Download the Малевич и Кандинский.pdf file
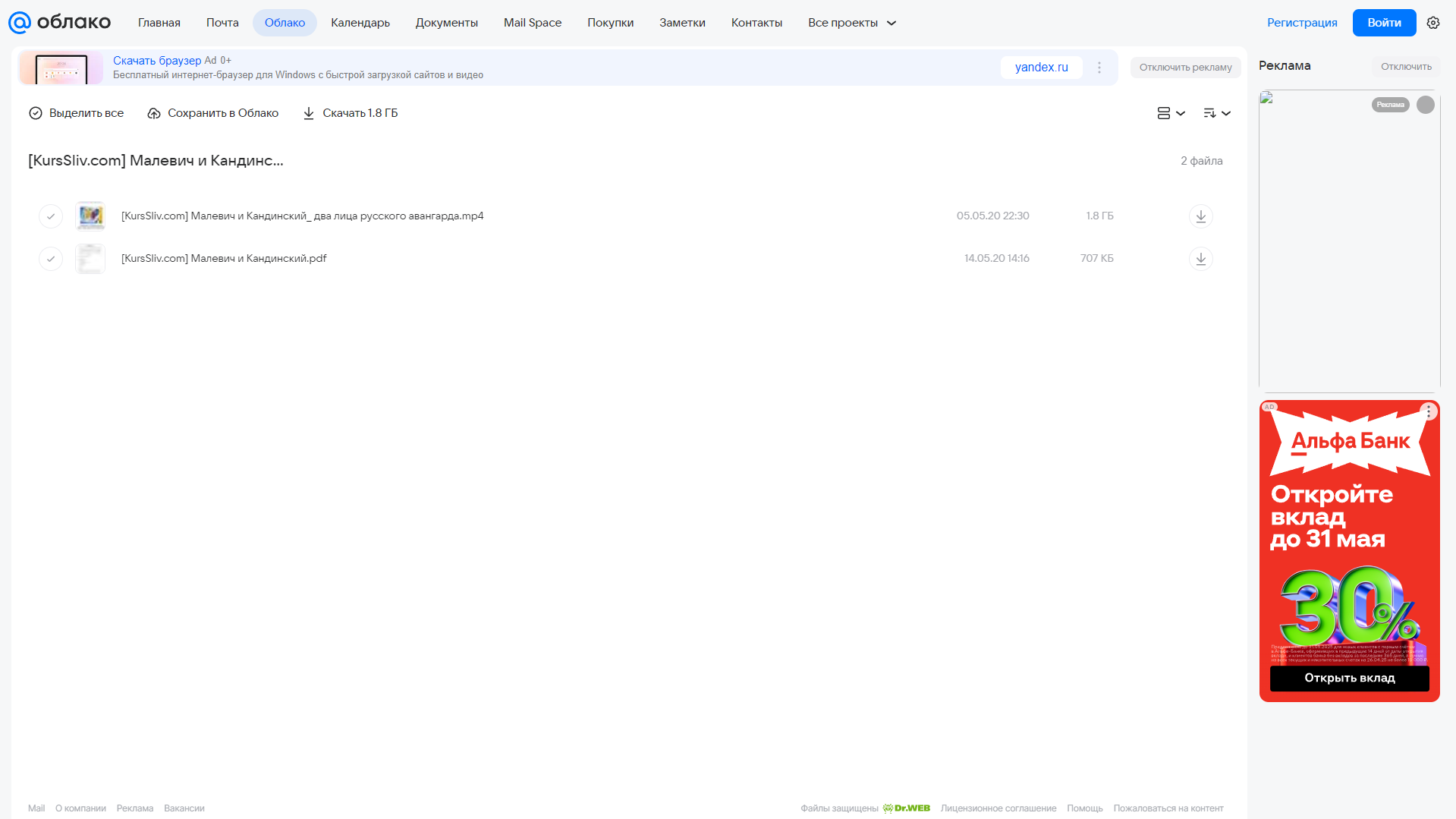Viewport: 1456px width, 819px height. [x=1200, y=259]
